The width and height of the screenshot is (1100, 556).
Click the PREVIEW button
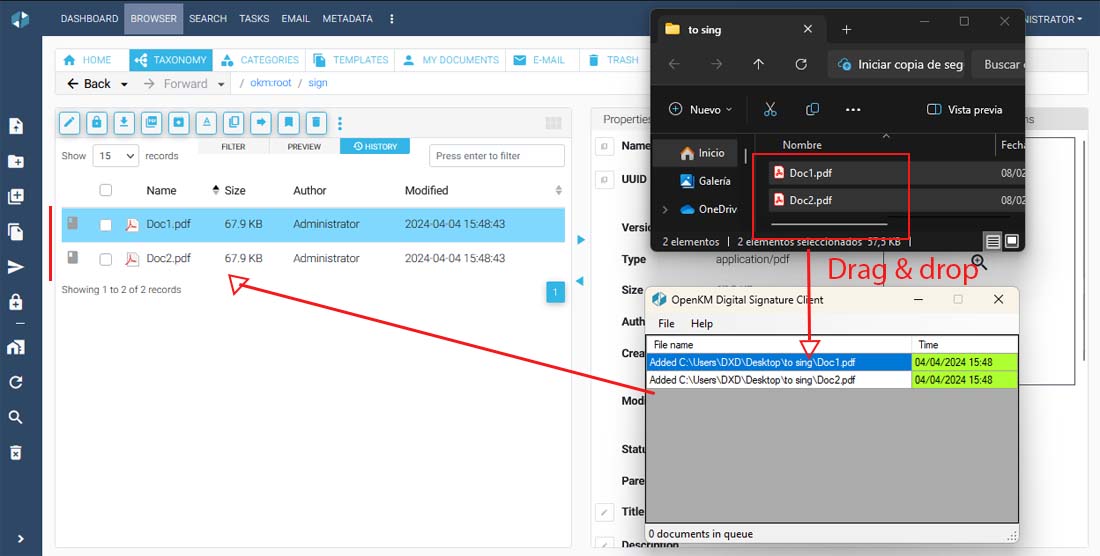click(304, 147)
